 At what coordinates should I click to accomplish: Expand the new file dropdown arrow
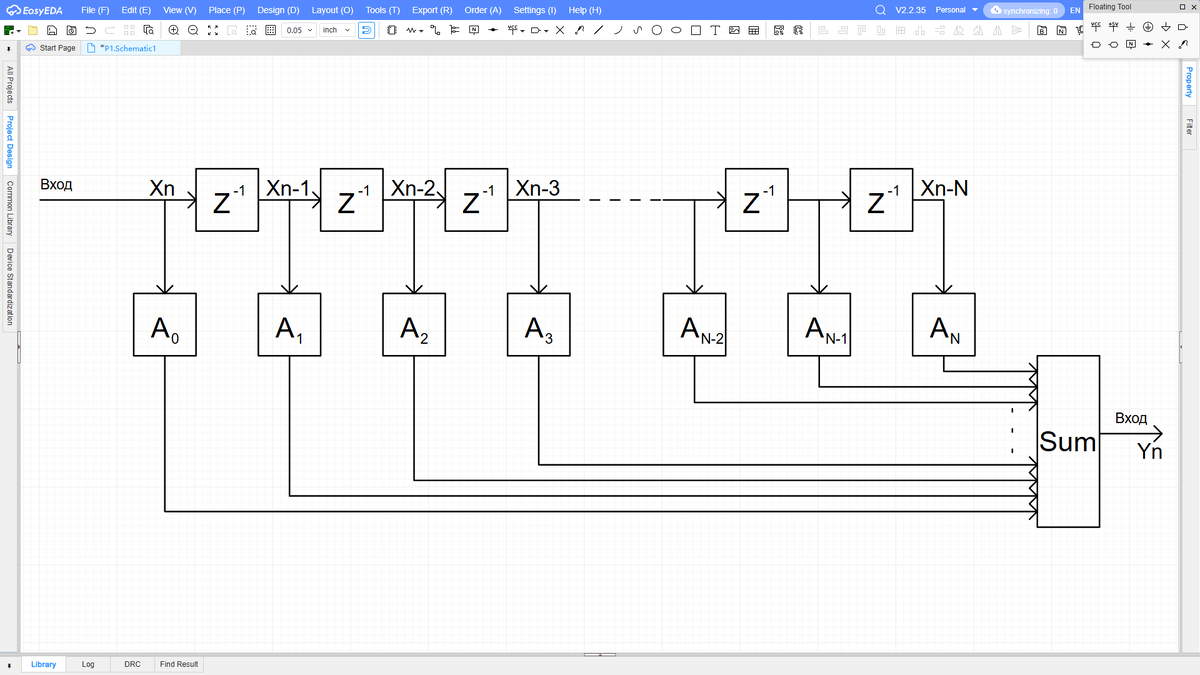pyautogui.click(x=19, y=31)
